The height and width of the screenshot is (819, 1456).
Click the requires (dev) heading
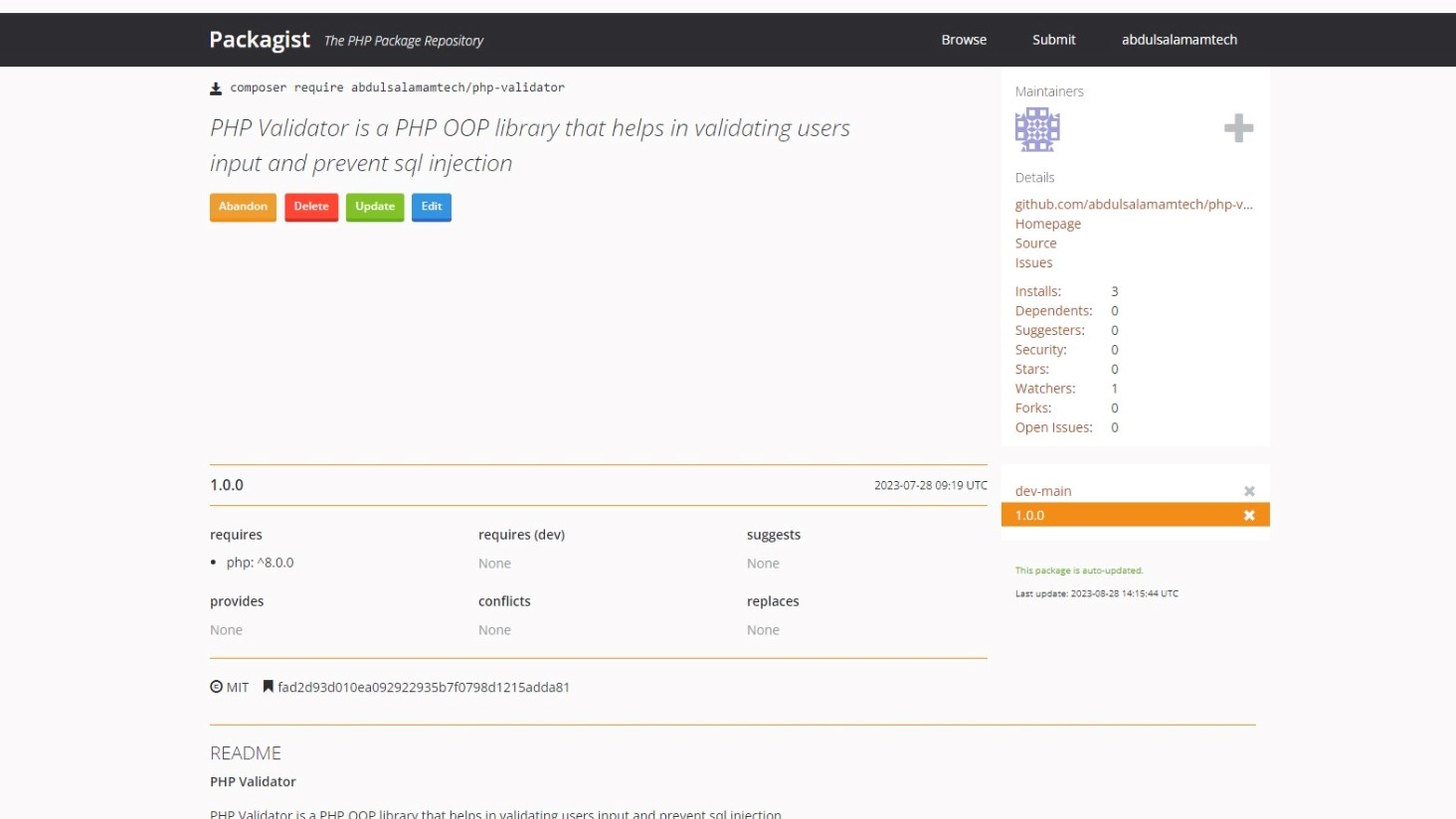[521, 535]
